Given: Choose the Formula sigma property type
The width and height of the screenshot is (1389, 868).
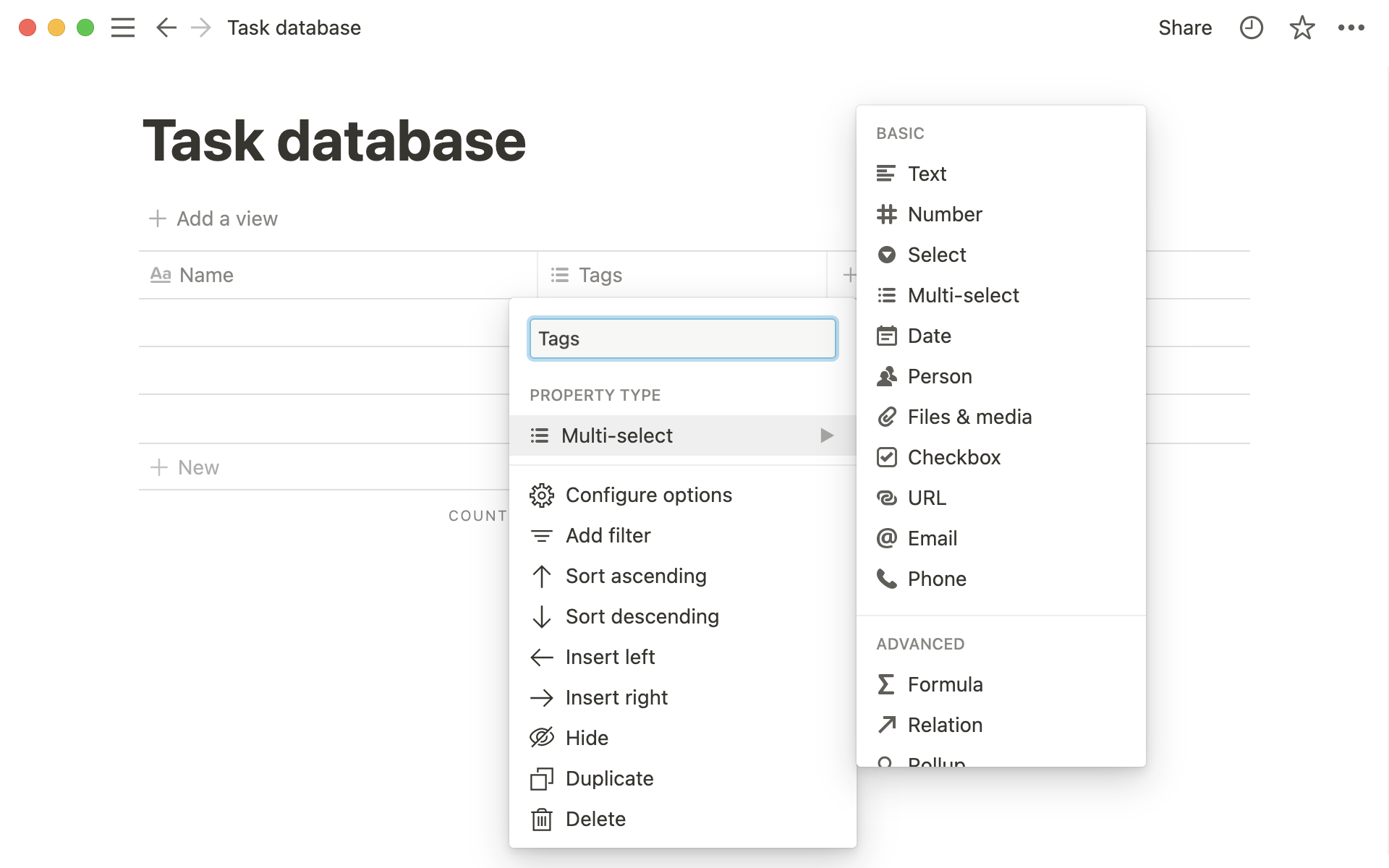Looking at the screenshot, I should [x=945, y=684].
